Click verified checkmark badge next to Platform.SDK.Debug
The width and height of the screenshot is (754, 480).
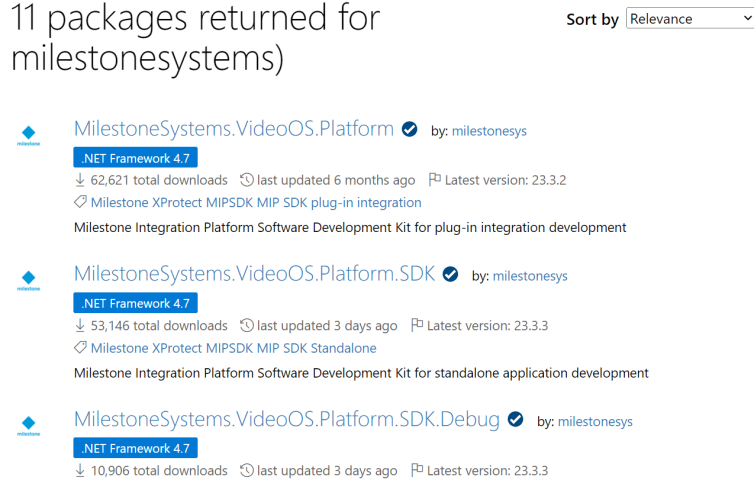click(x=516, y=420)
